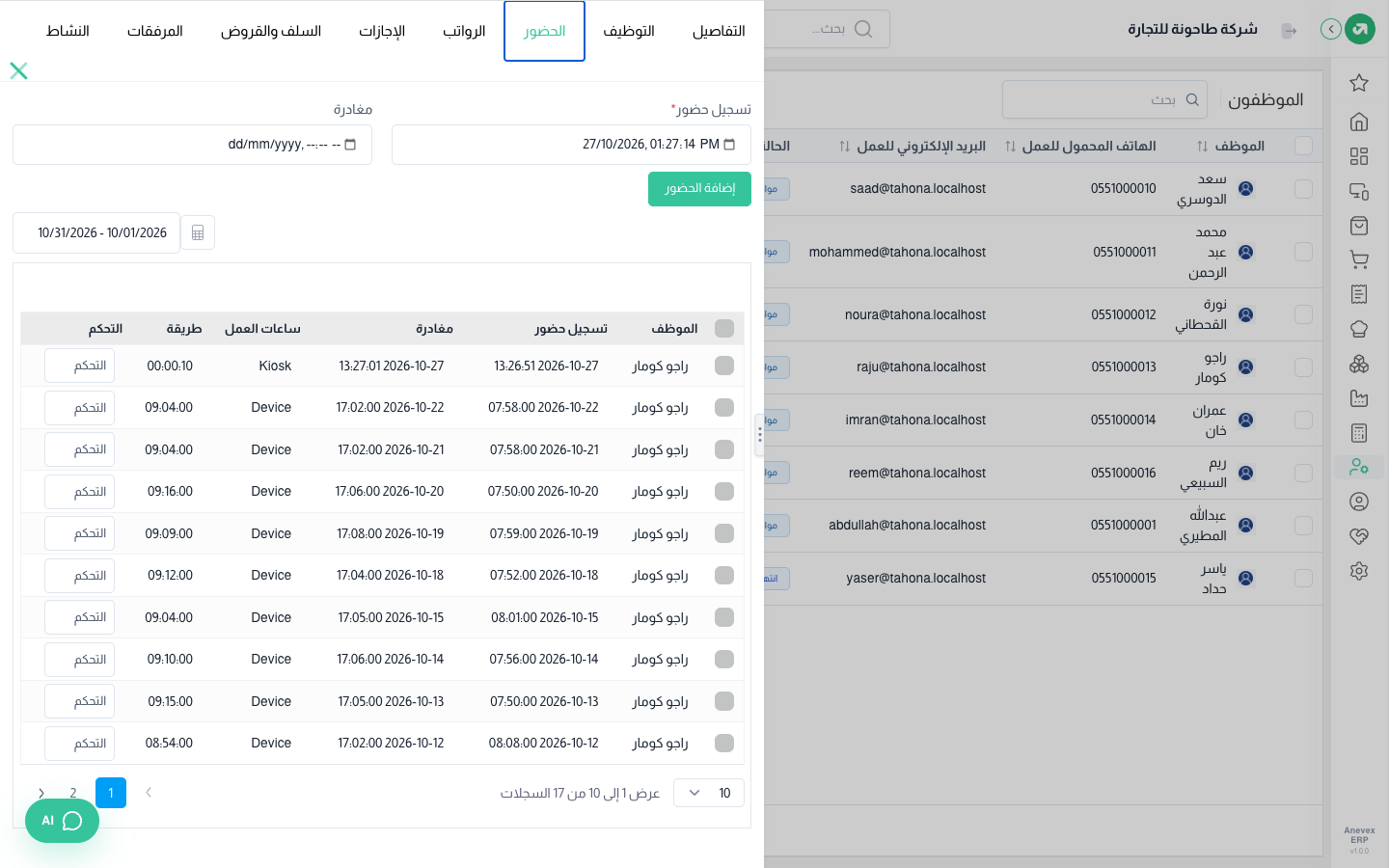The height and width of the screenshot is (868, 1389).
Task: Sort by البريد الإلكتروني للعمل column
Action: click(x=844, y=147)
